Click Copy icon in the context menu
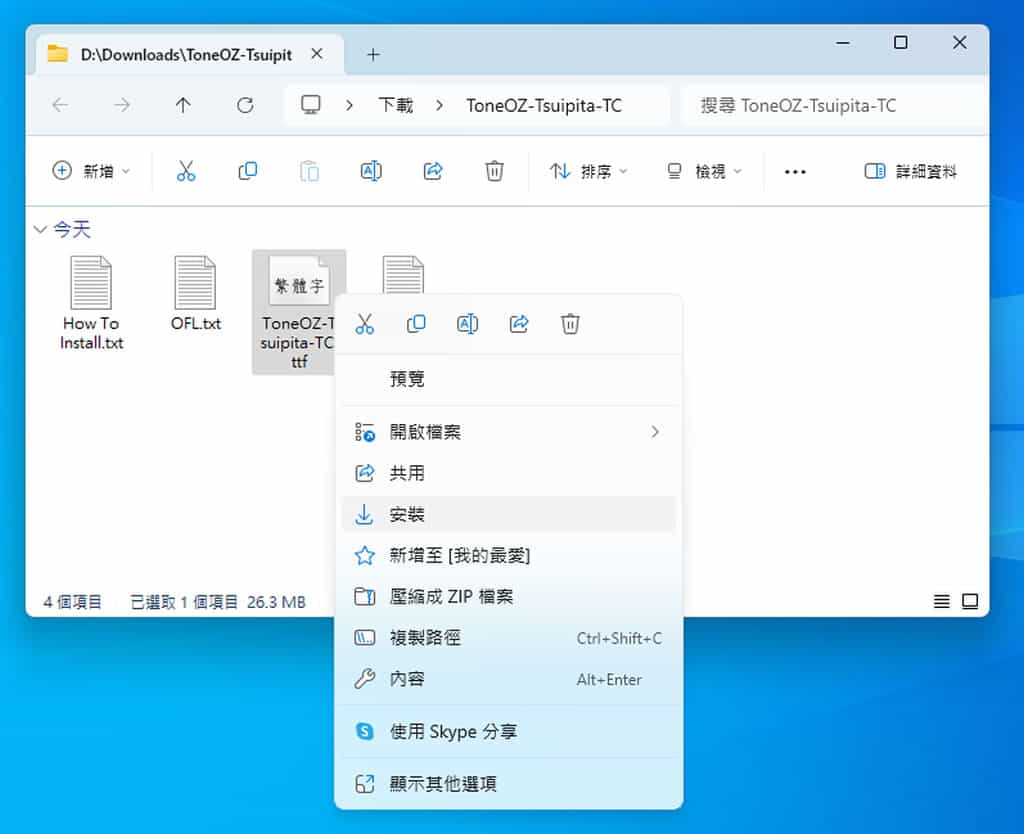Image resolution: width=1024 pixels, height=834 pixels. (416, 324)
